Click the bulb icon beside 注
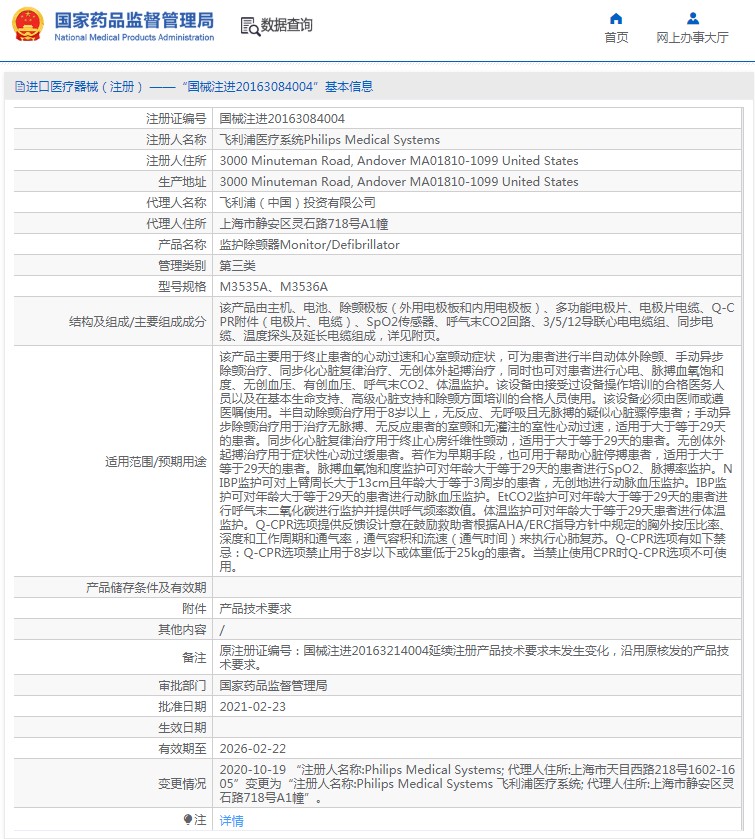This screenshot has width=755, height=839. click(x=187, y=819)
